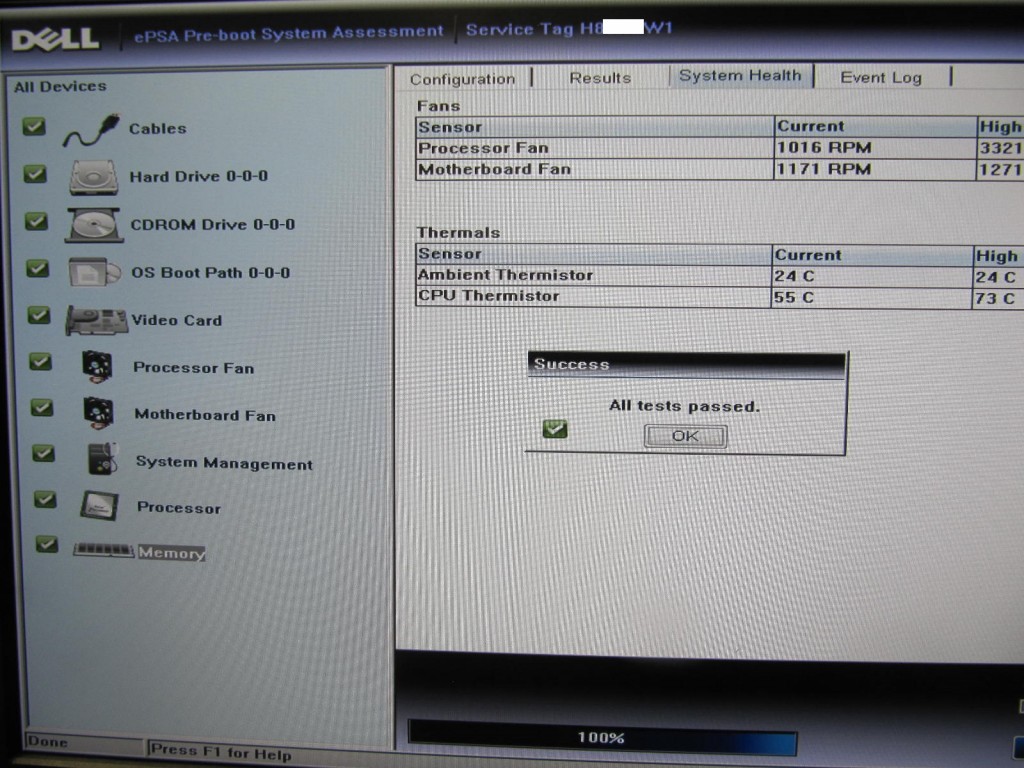Select the CPU Thermistor row
Viewport: 1024px width, 768px height.
tap(720, 297)
